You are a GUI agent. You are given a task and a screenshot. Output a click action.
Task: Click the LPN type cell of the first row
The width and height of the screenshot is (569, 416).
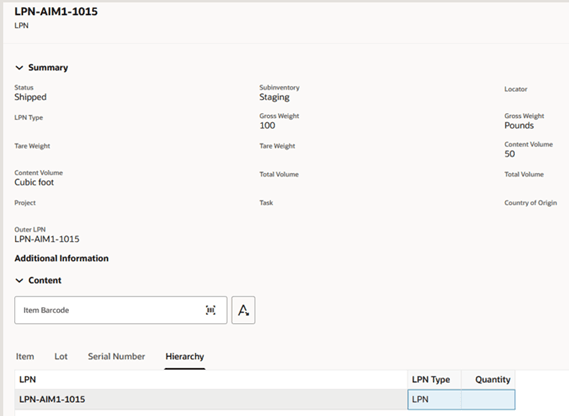pos(434,399)
